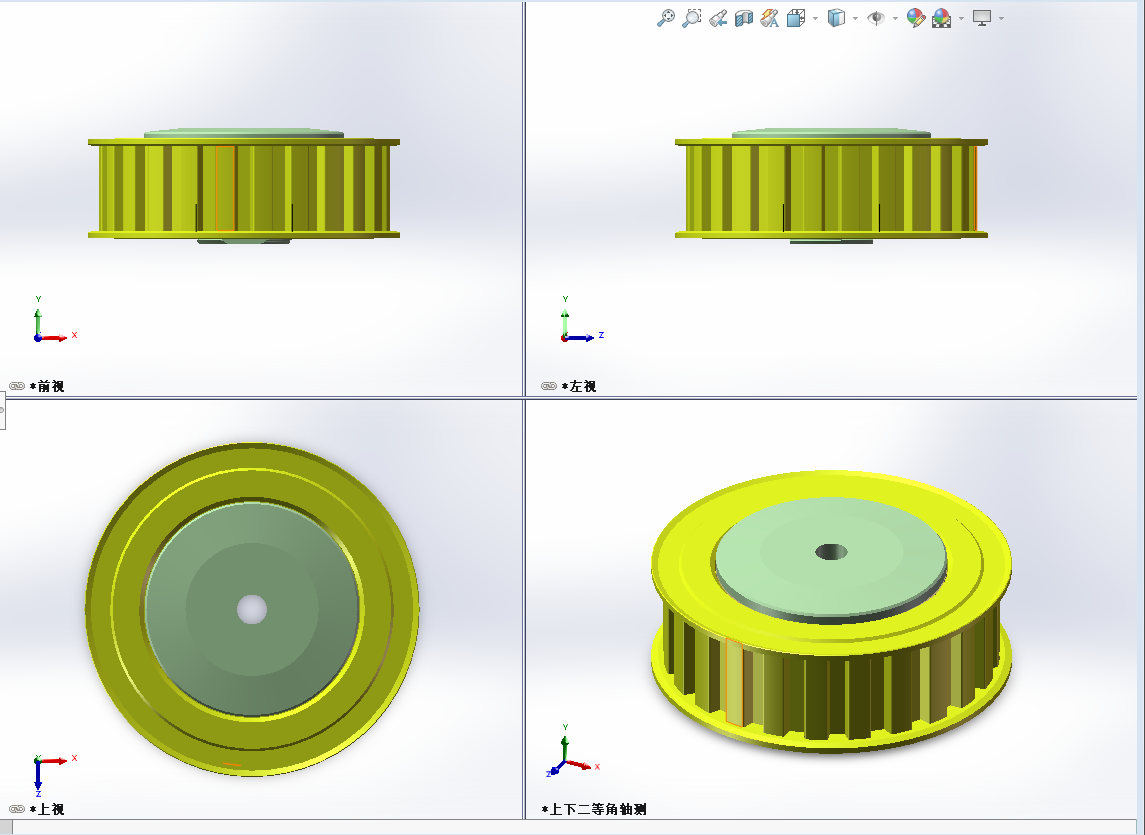1145x835 pixels.
Task: Expand the Apply Scene dropdown arrow
Action: [x=961, y=18]
